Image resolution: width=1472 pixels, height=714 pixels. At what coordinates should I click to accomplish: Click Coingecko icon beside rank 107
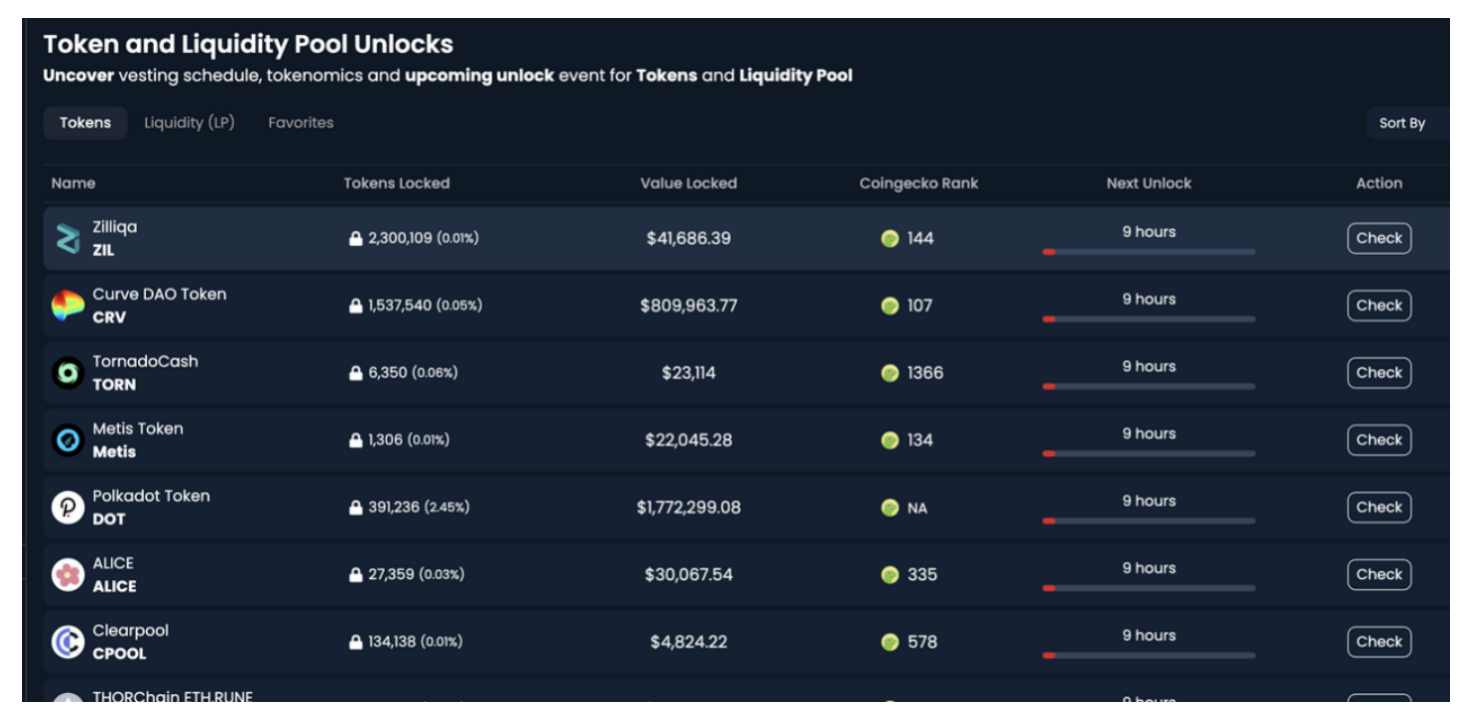click(x=890, y=306)
